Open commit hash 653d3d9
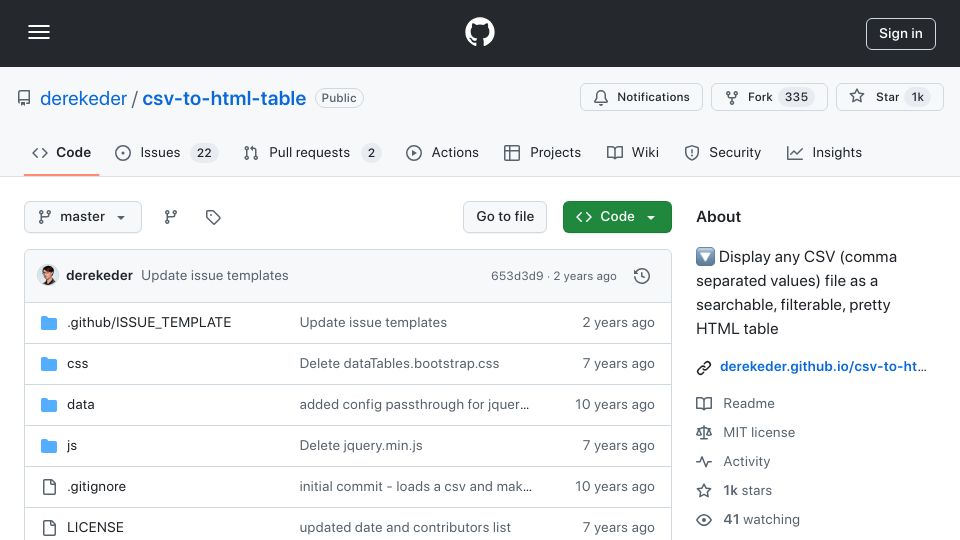Viewport: 960px width, 540px height. click(x=517, y=276)
